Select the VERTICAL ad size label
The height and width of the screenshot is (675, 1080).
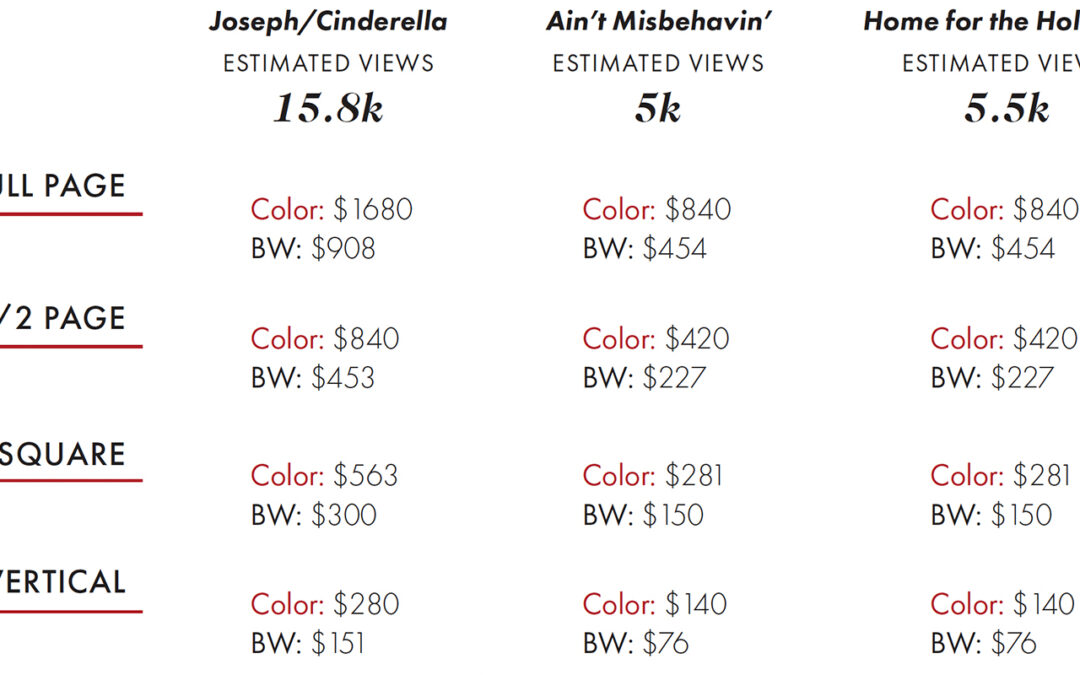63,582
